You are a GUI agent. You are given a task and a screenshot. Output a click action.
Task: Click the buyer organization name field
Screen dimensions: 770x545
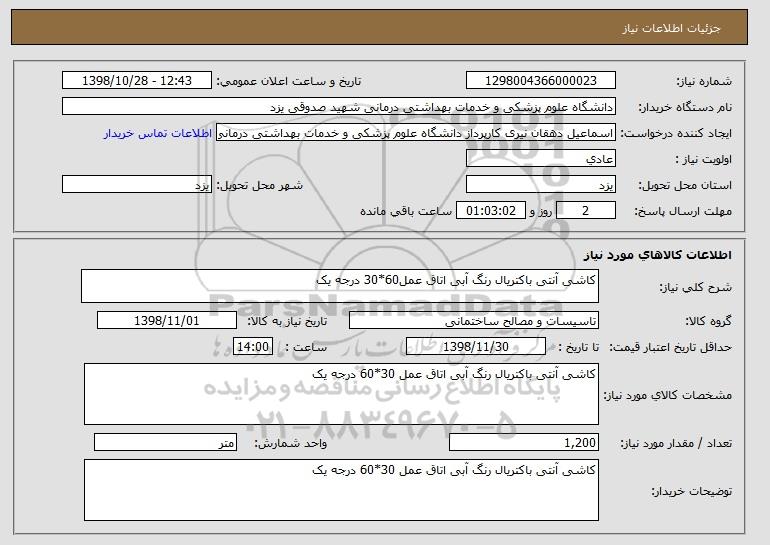(339, 107)
